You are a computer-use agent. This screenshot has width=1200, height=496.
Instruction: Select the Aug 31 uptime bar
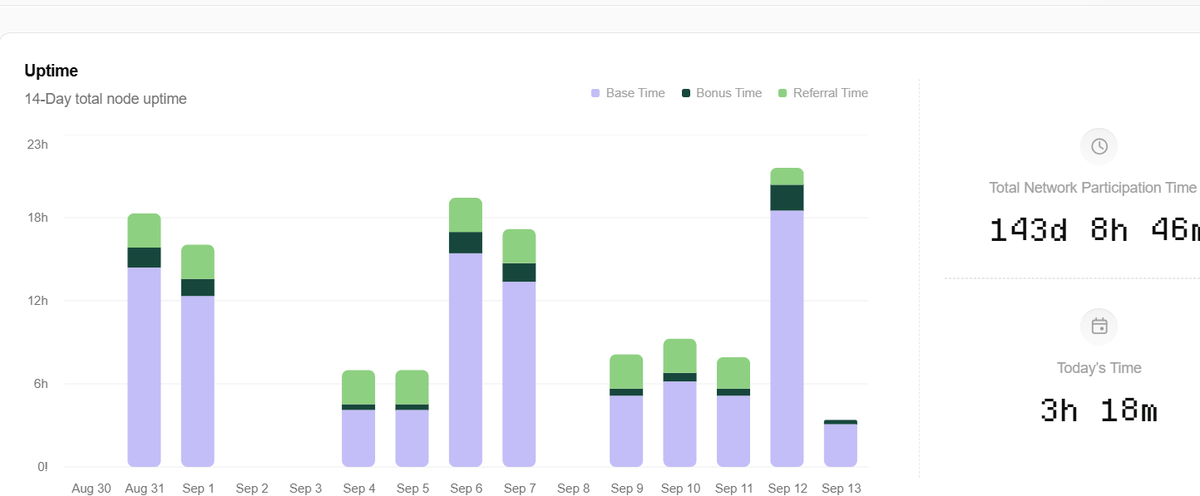click(x=144, y=340)
